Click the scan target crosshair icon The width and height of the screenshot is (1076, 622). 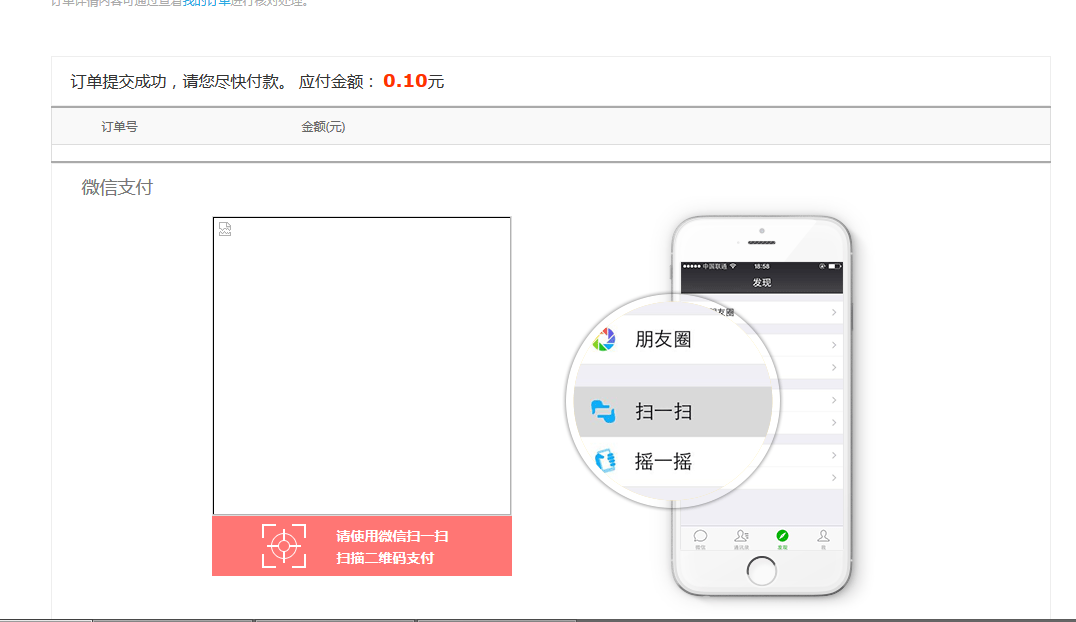tap(284, 546)
